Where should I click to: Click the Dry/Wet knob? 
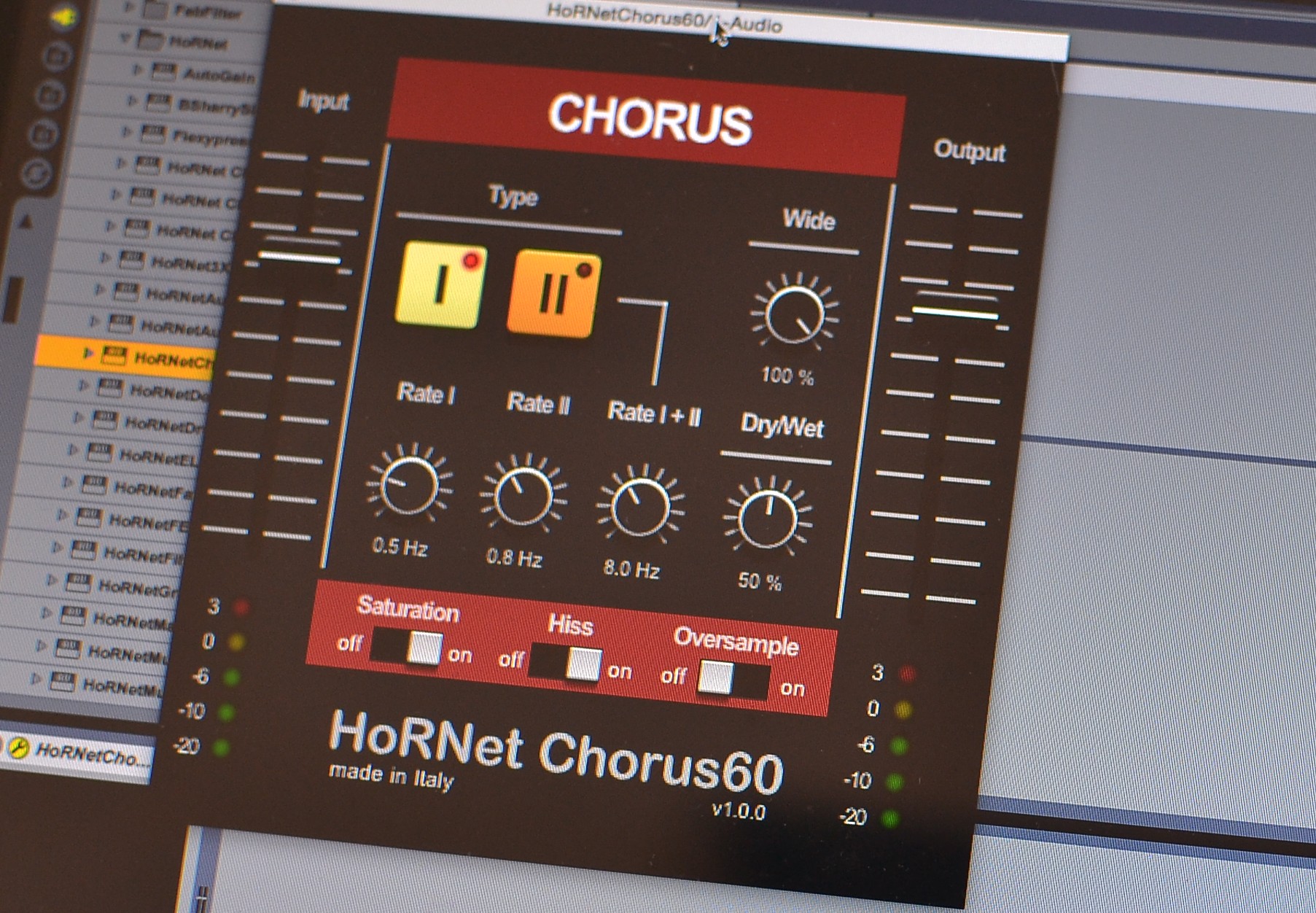click(x=767, y=518)
